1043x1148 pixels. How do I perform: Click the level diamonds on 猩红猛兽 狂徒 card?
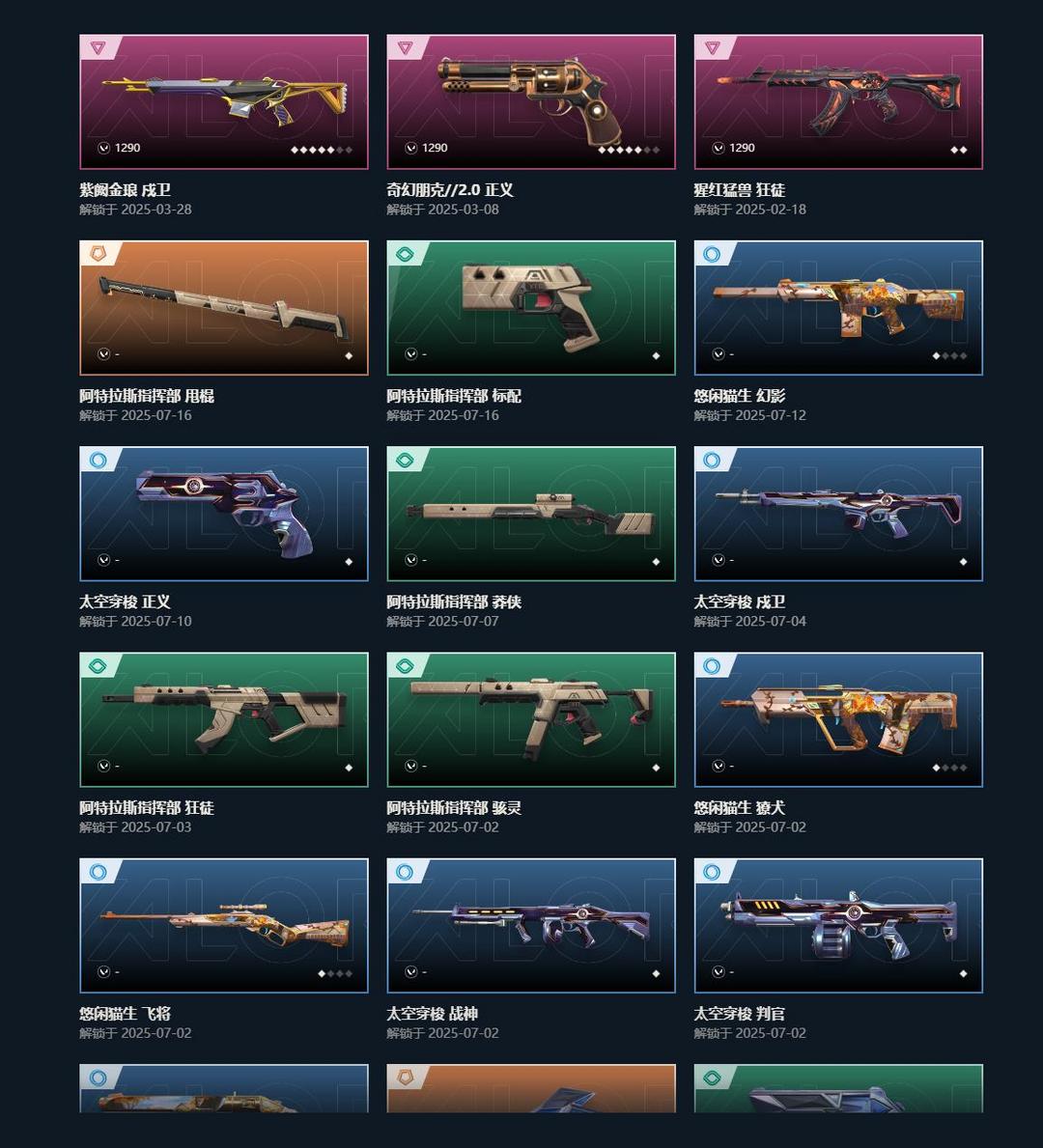click(959, 150)
